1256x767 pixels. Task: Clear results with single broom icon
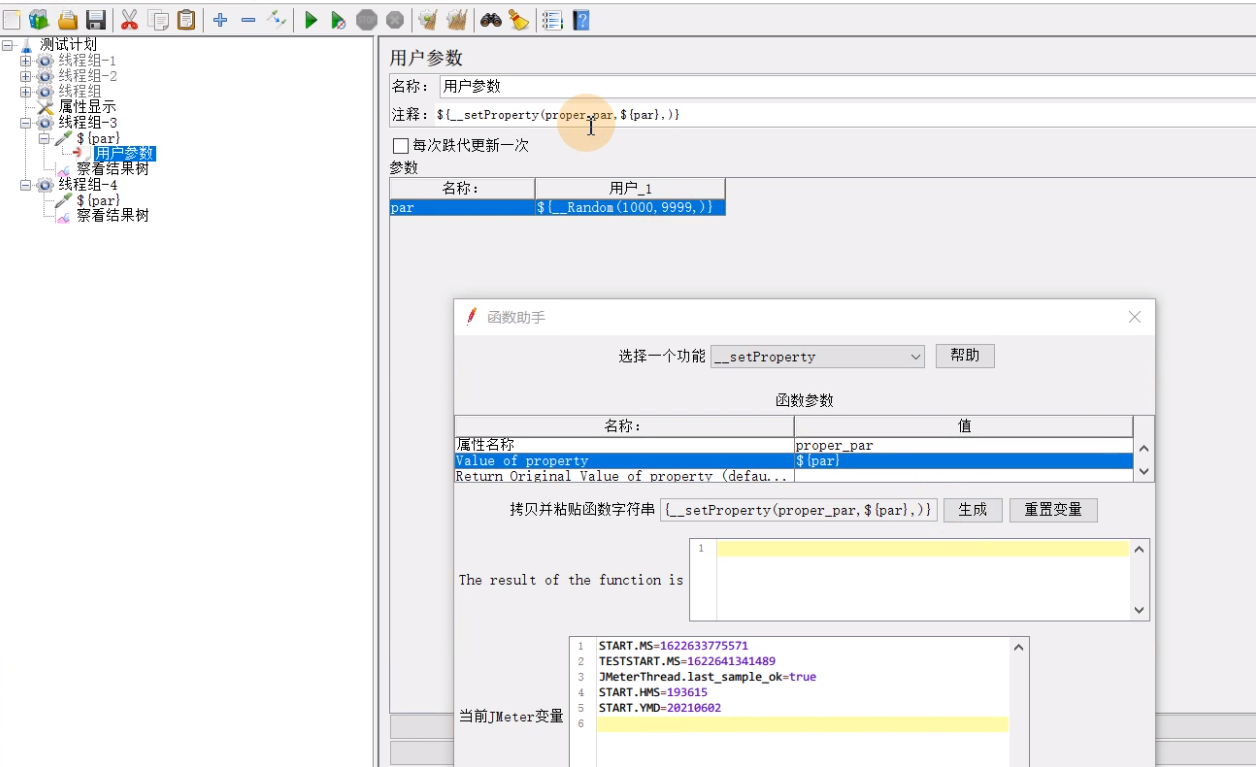428,19
